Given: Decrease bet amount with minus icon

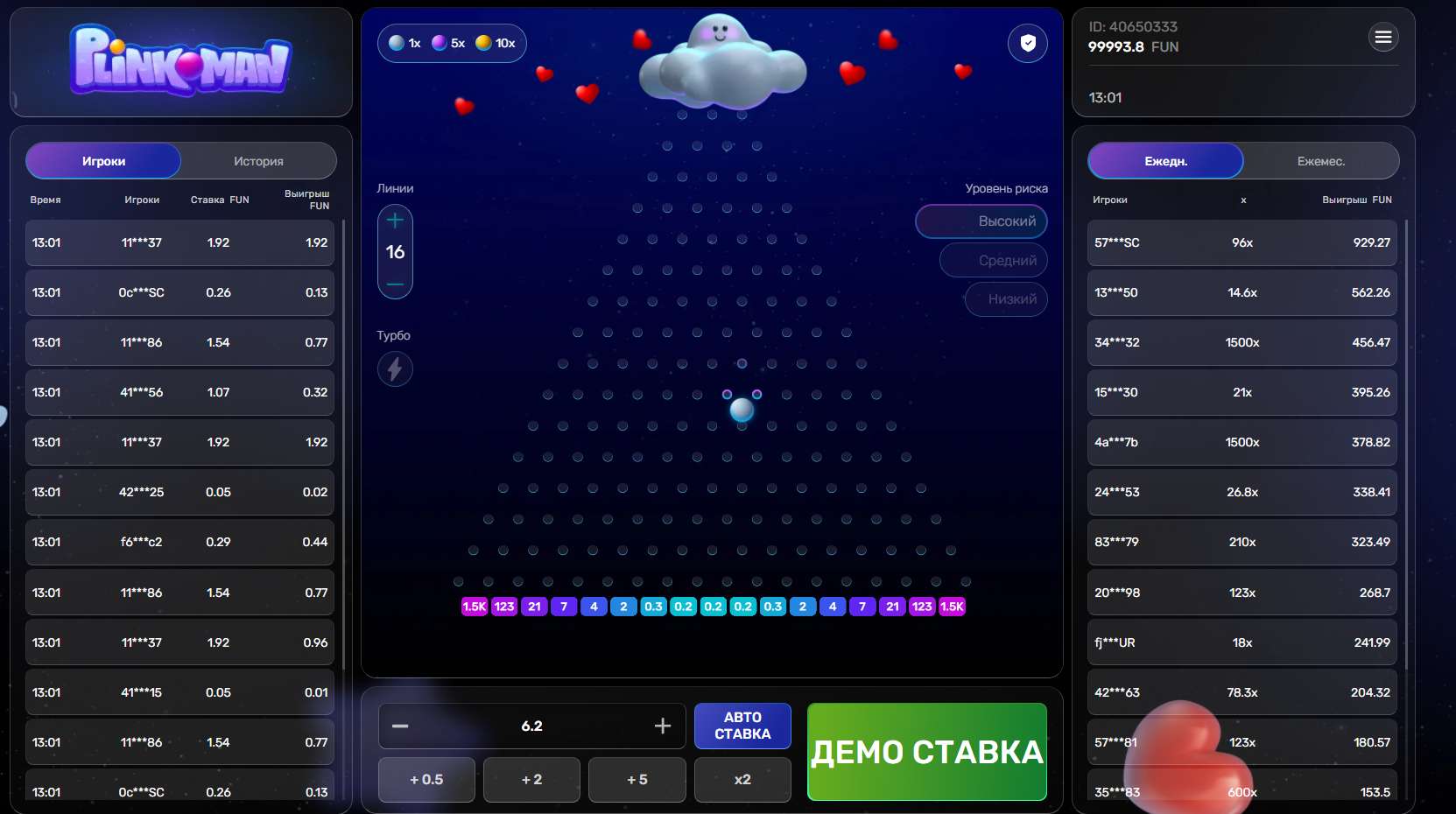Looking at the screenshot, I should point(400,726).
